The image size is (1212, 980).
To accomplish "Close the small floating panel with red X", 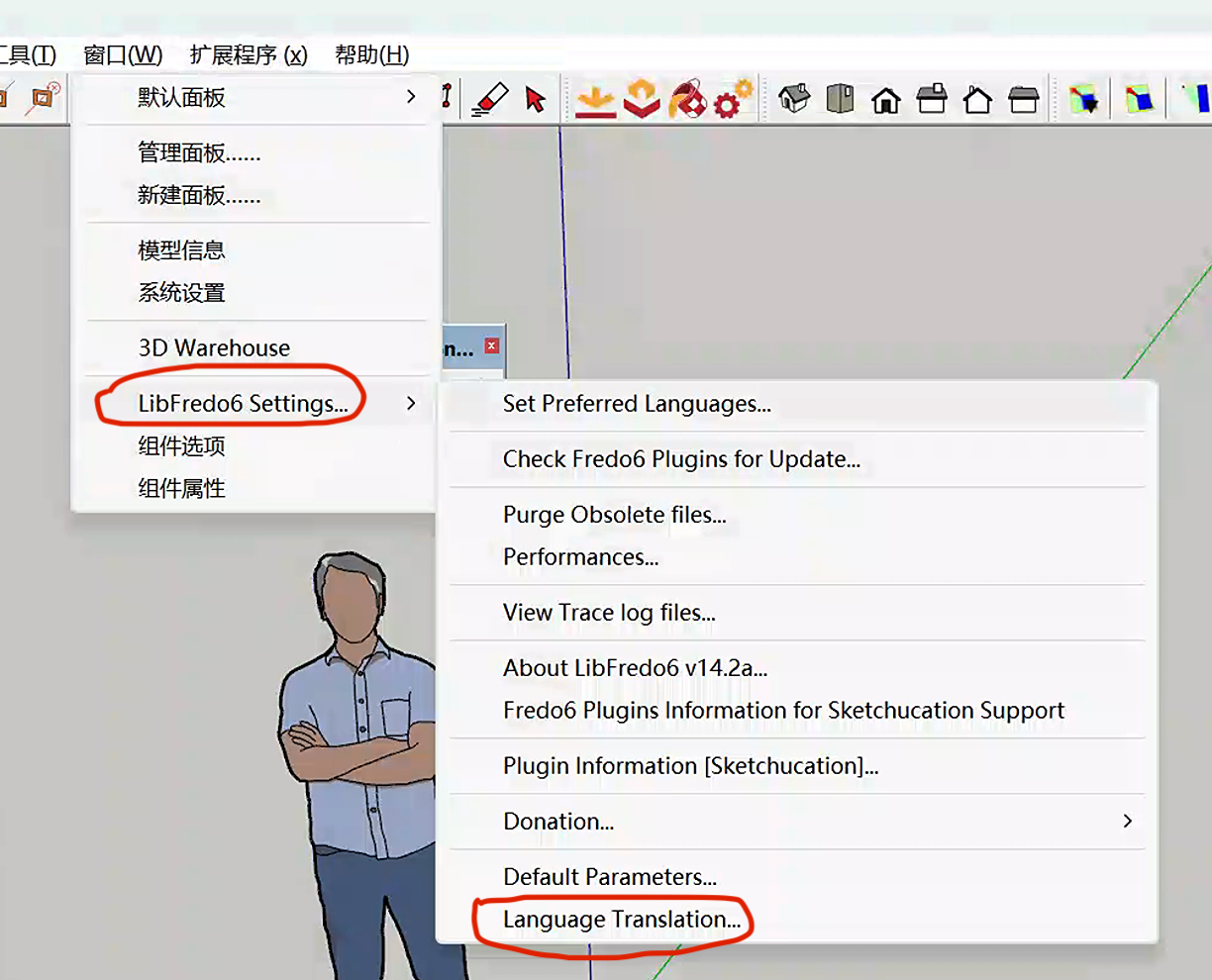I will click(x=491, y=345).
